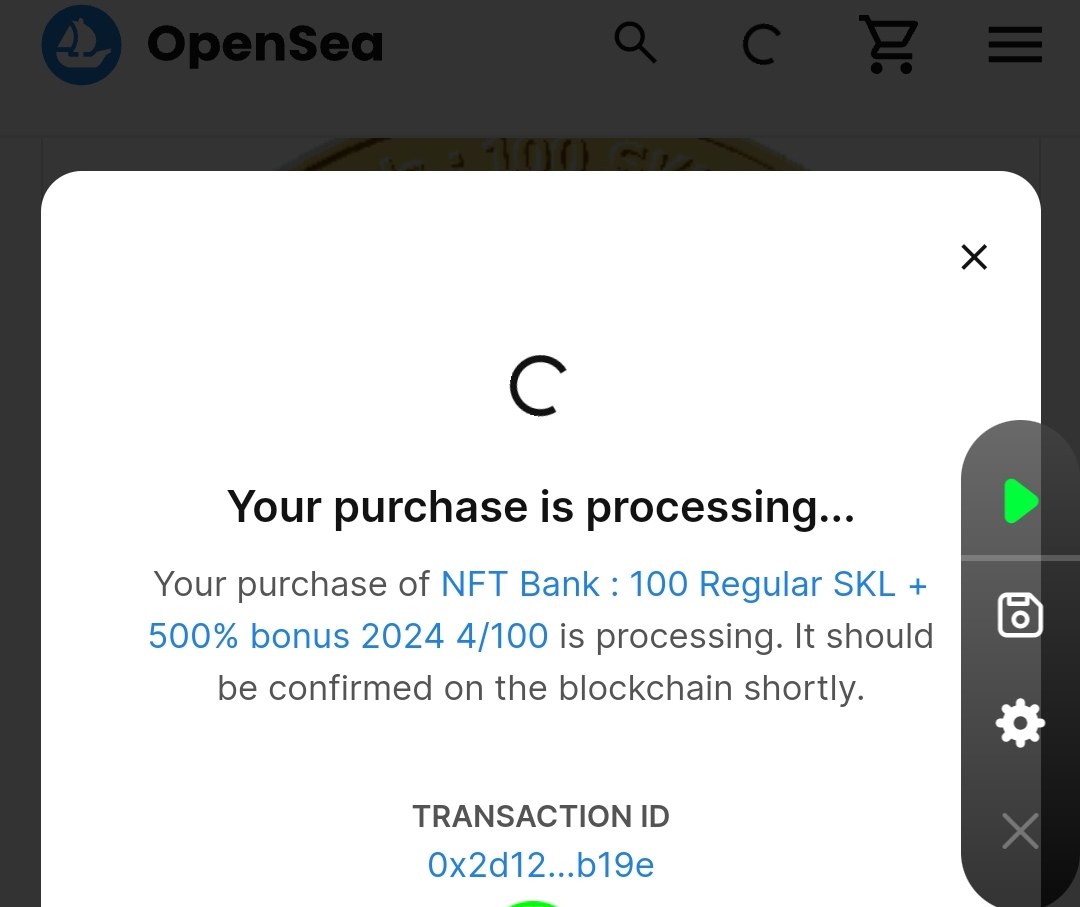Click the divider line on the floating toolbar

(1020, 557)
